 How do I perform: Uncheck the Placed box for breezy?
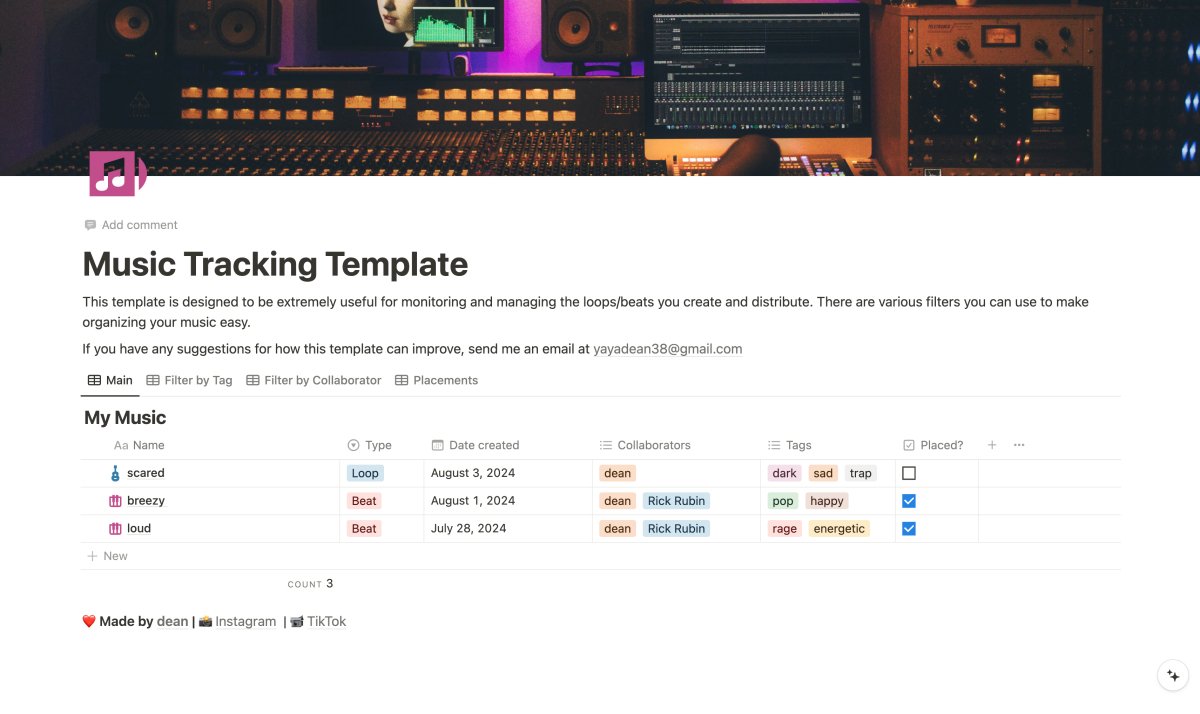pyautogui.click(x=909, y=501)
